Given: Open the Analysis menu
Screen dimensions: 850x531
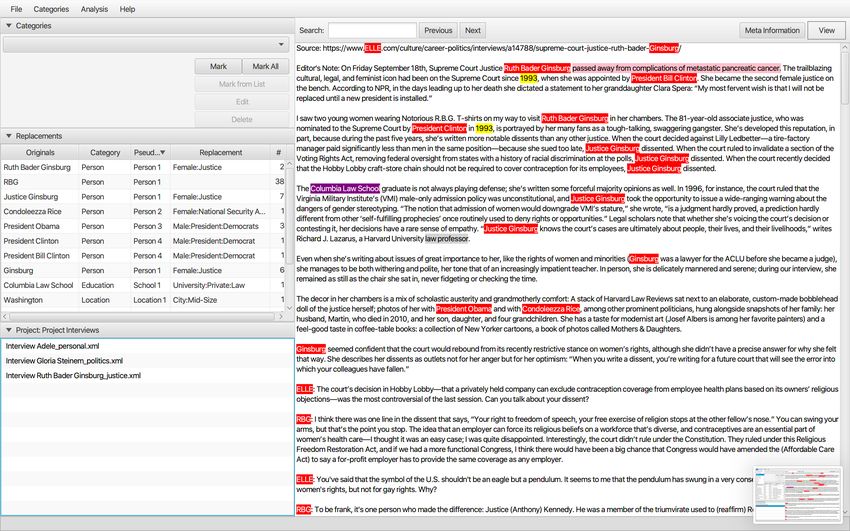Looking at the screenshot, I should coord(94,9).
